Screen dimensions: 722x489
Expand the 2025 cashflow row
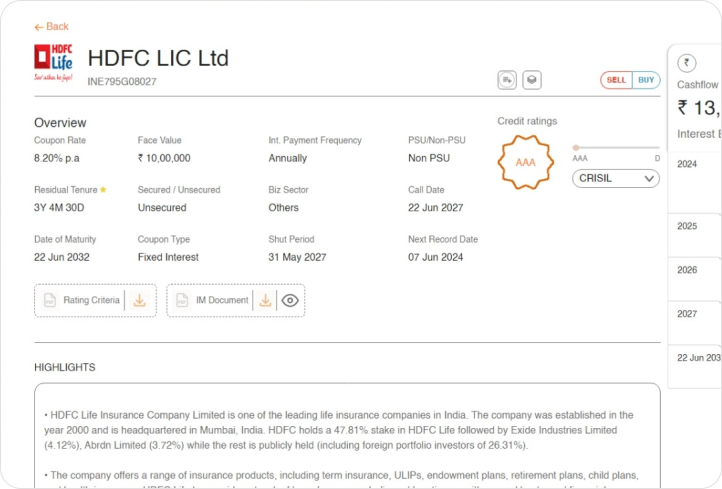696,226
